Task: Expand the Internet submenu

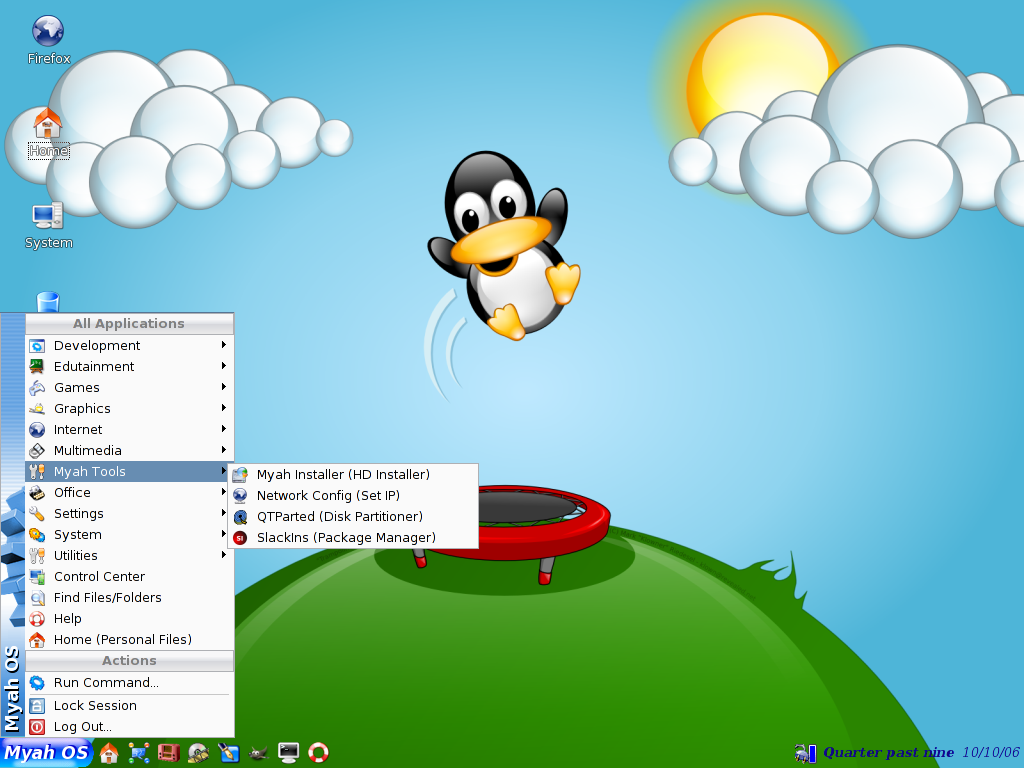Action: [129, 429]
